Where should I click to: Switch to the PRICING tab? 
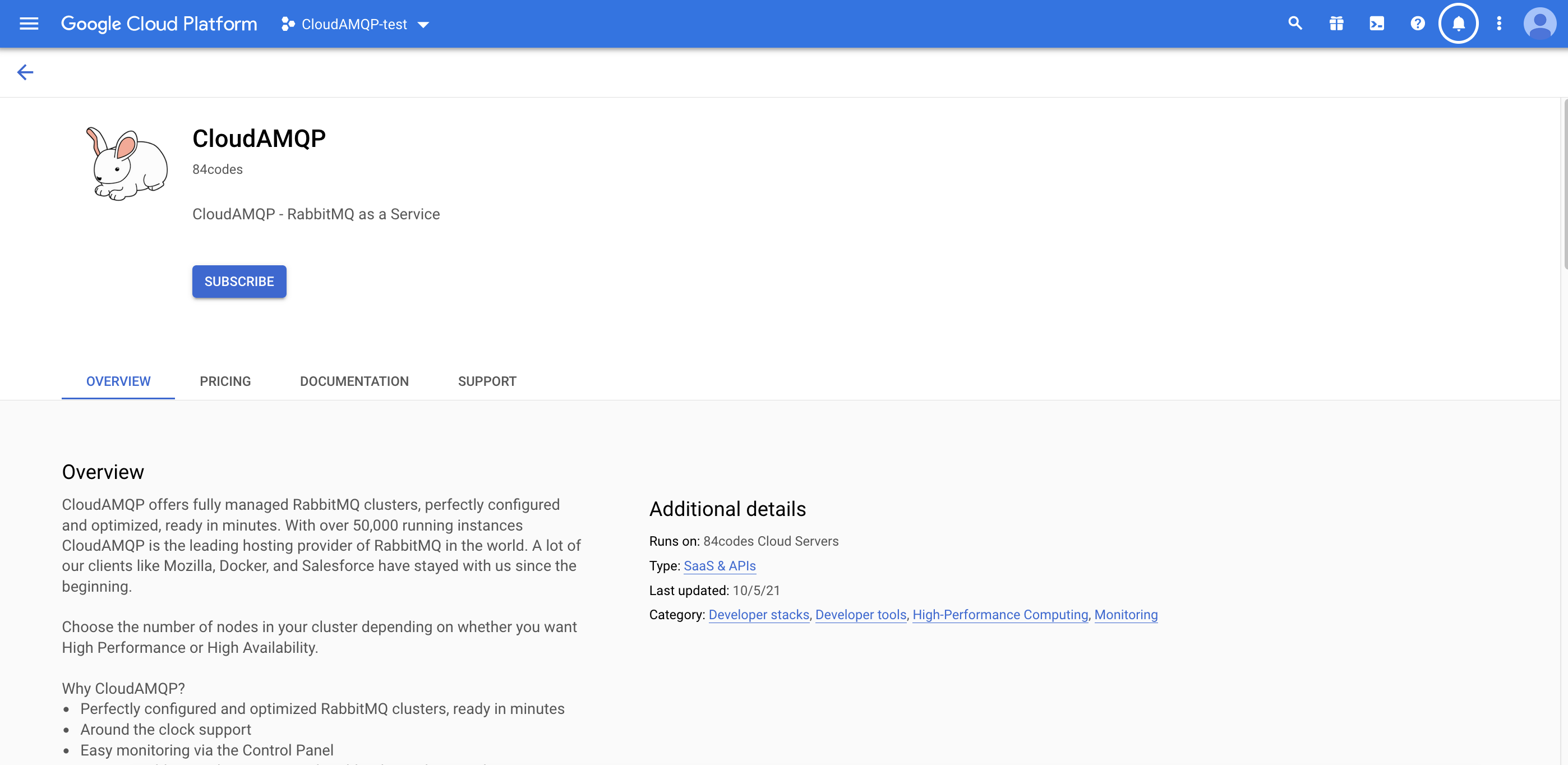click(x=225, y=381)
